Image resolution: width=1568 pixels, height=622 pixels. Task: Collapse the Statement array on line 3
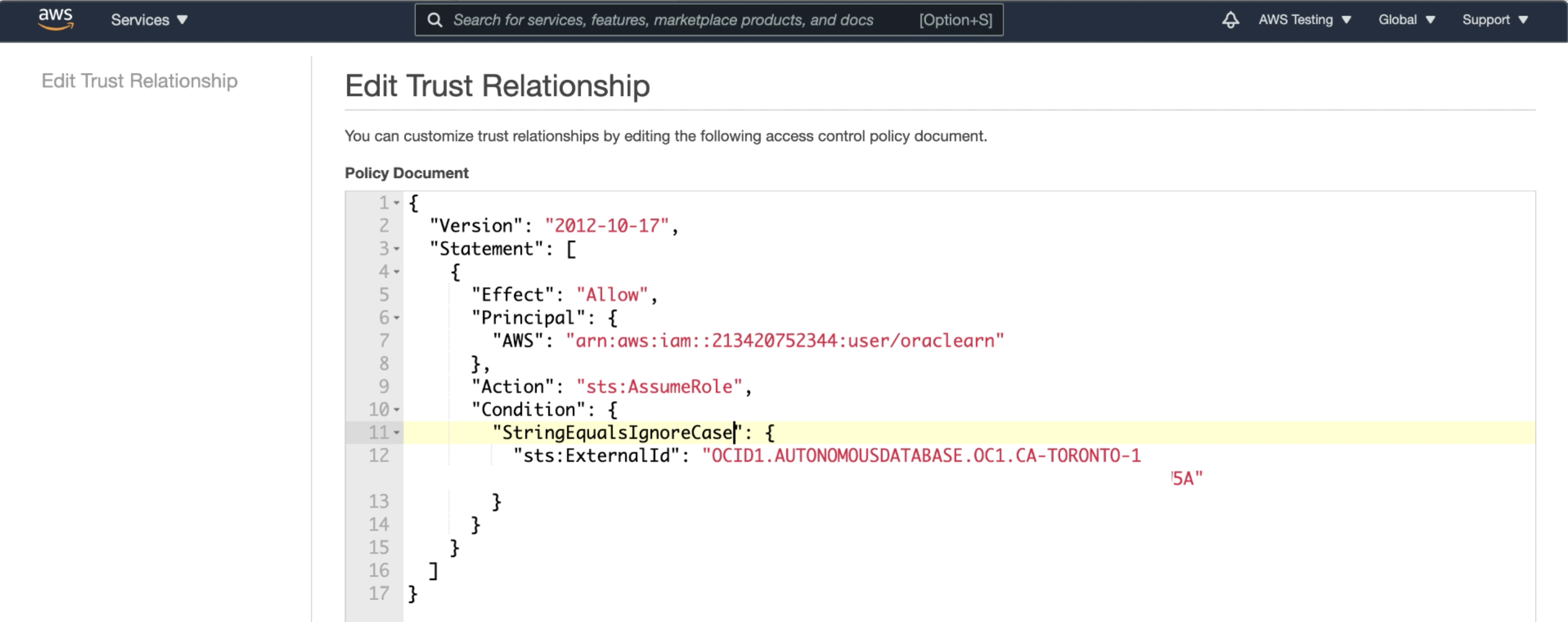coord(397,249)
